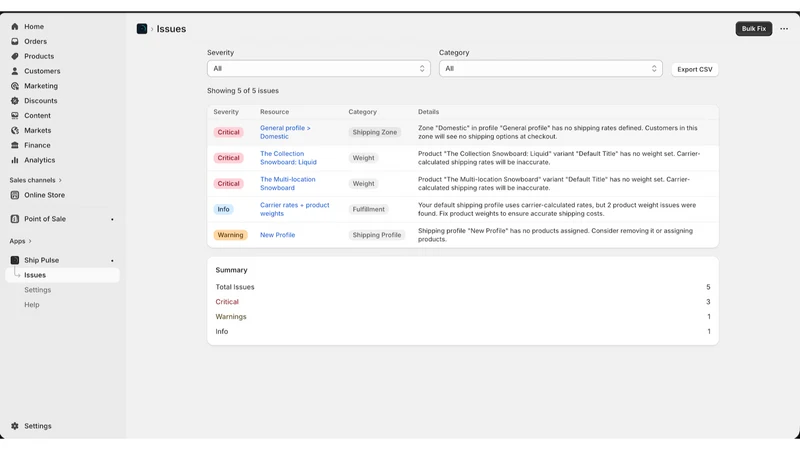Click the Fulfillment category tag
Viewport: 800px width, 450px height.
tap(368, 209)
